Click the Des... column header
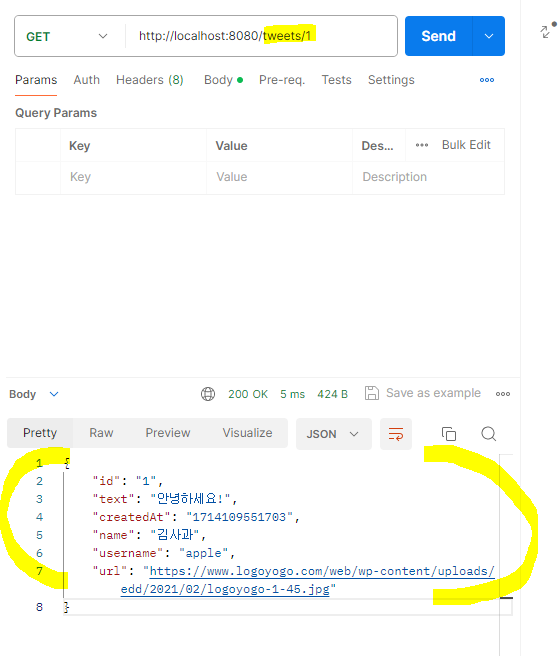 (377, 146)
